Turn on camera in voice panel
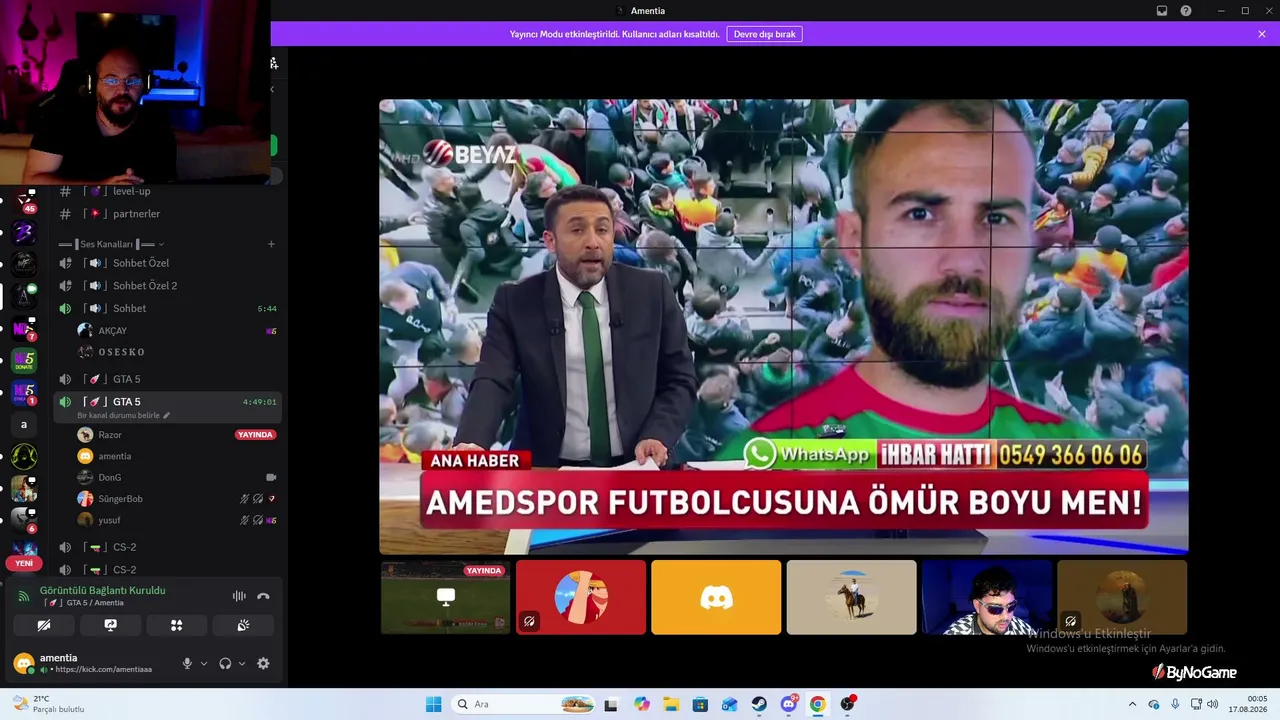The height and width of the screenshot is (720, 1280). (x=44, y=625)
